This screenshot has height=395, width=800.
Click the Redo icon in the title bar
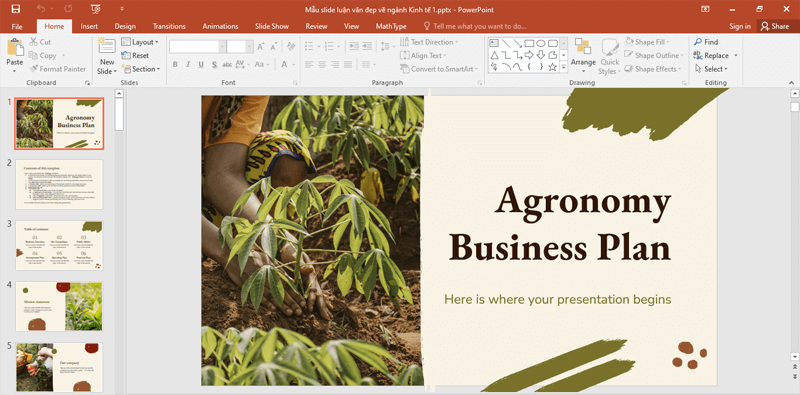[x=67, y=9]
